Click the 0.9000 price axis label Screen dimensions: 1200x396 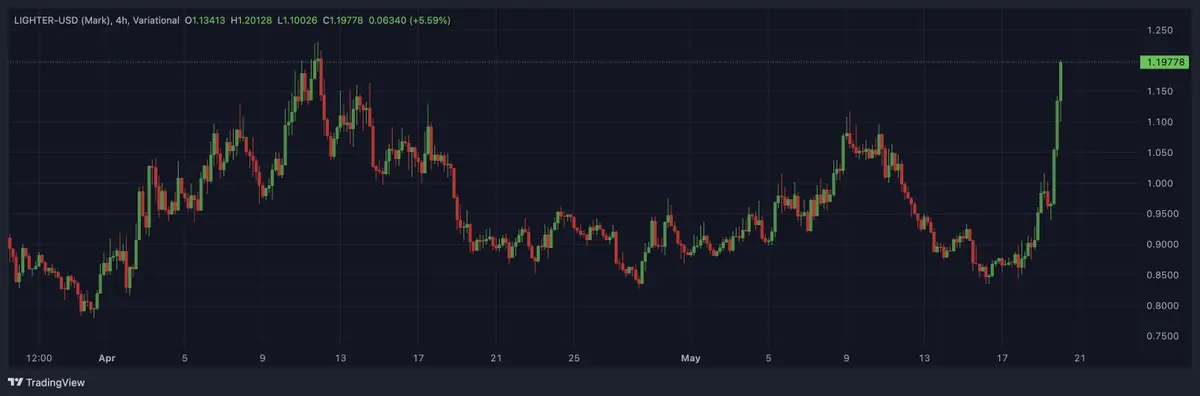[x=1162, y=245]
